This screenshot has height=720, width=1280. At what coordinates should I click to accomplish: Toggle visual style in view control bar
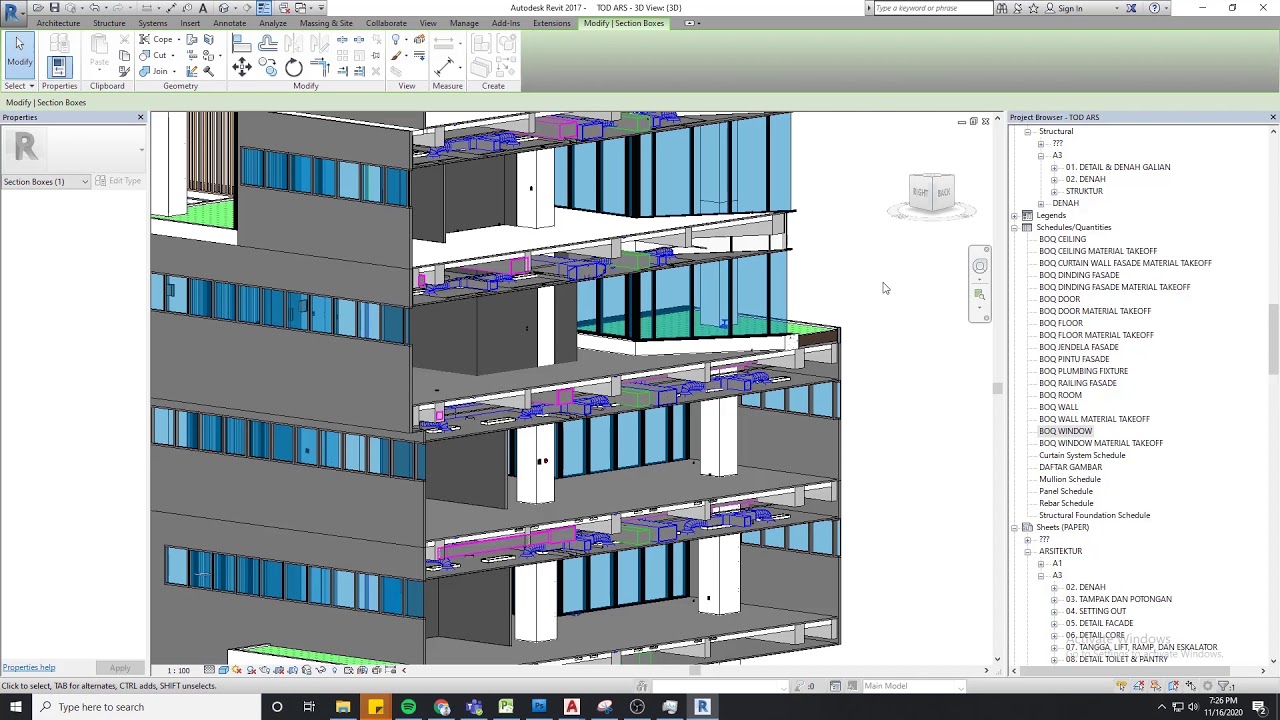pyautogui.click(x=223, y=670)
